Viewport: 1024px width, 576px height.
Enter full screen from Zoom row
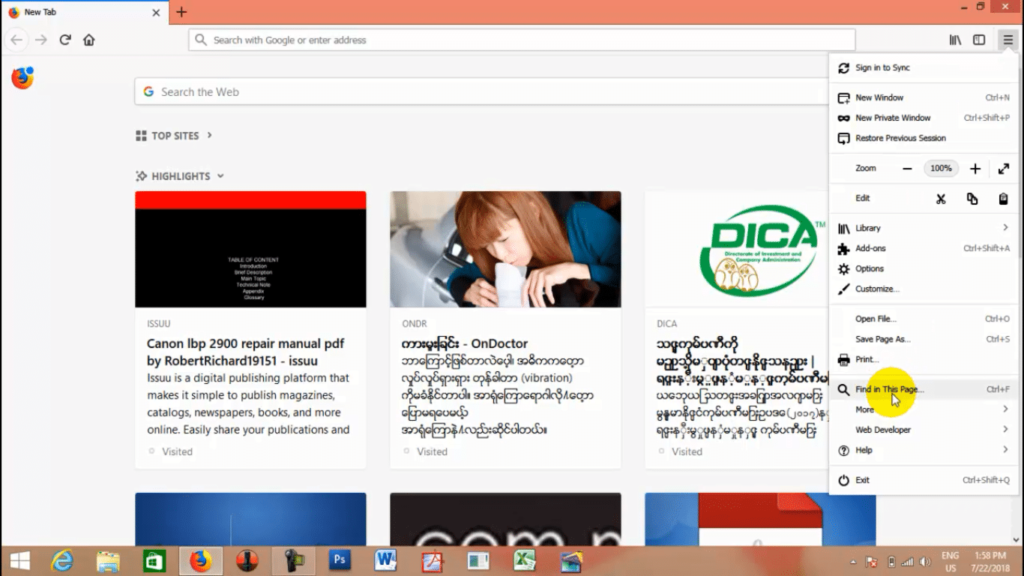point(1004,168)
